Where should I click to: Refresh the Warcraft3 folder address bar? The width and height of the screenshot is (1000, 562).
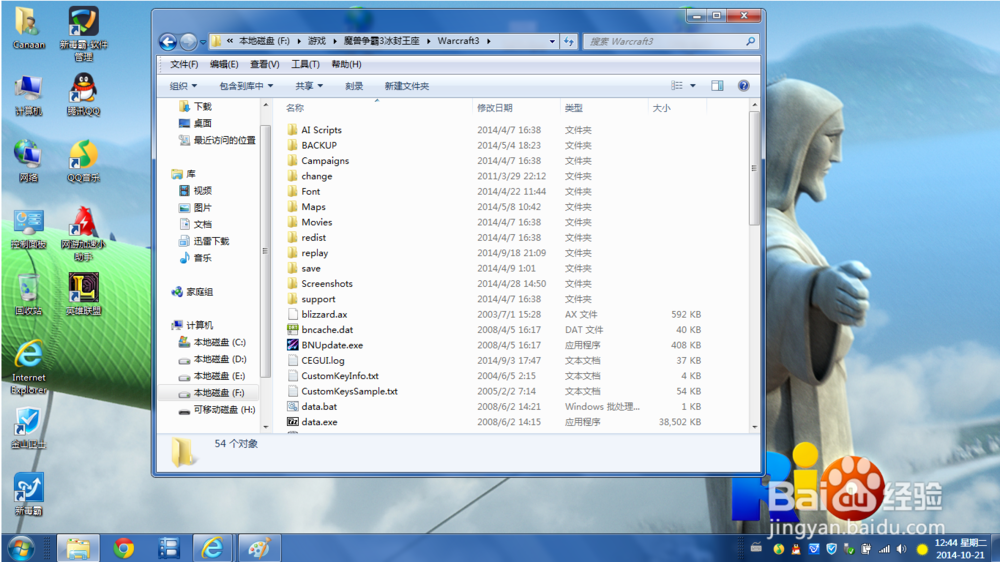coord(569,41)
